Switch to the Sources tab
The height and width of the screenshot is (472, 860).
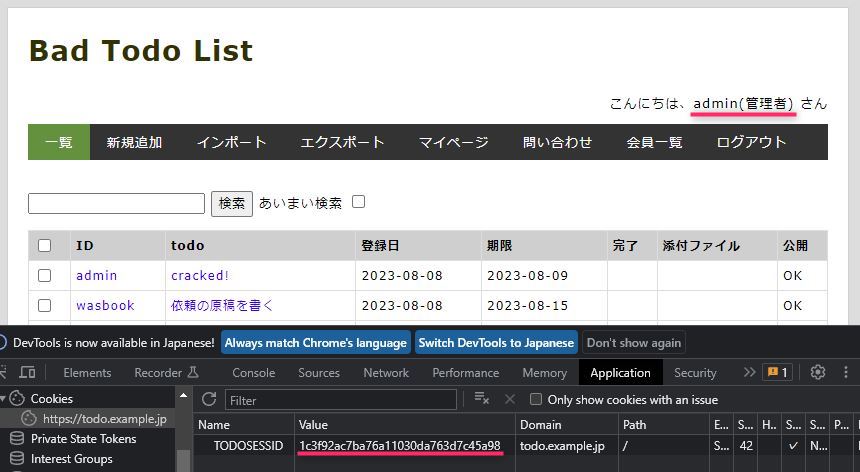(319, 373)
